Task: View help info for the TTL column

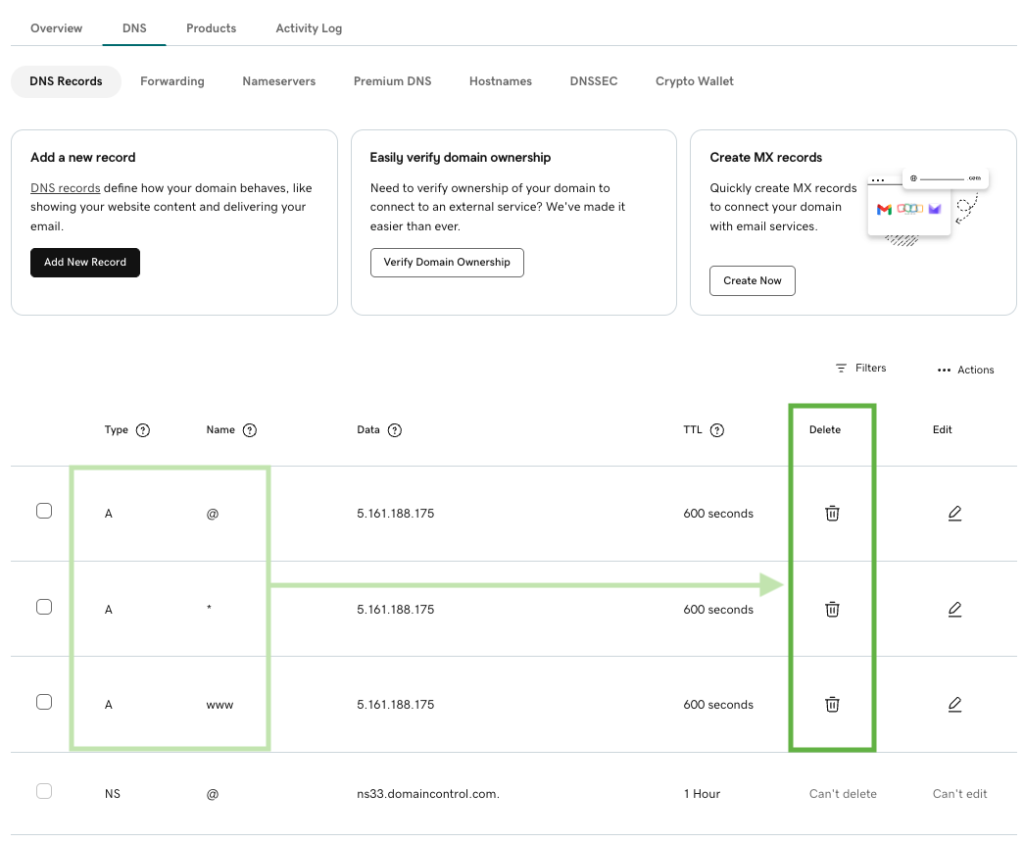Action: pos(717,429)
